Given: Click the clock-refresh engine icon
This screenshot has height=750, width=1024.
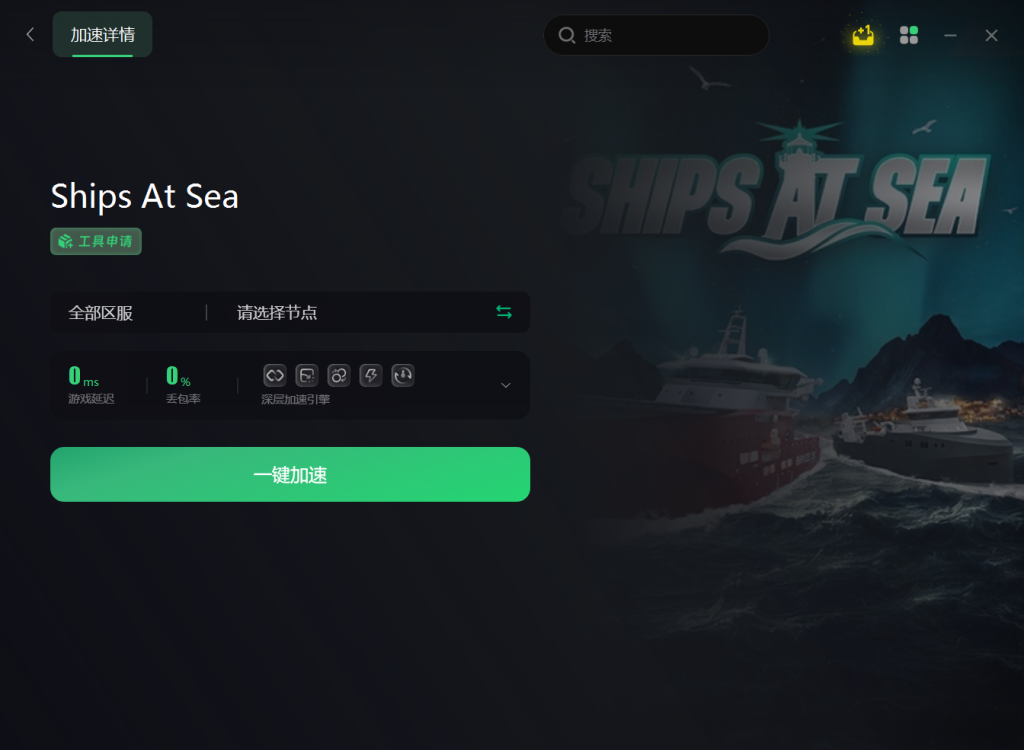Looking at the screenshot, I should tap(403, 375).
